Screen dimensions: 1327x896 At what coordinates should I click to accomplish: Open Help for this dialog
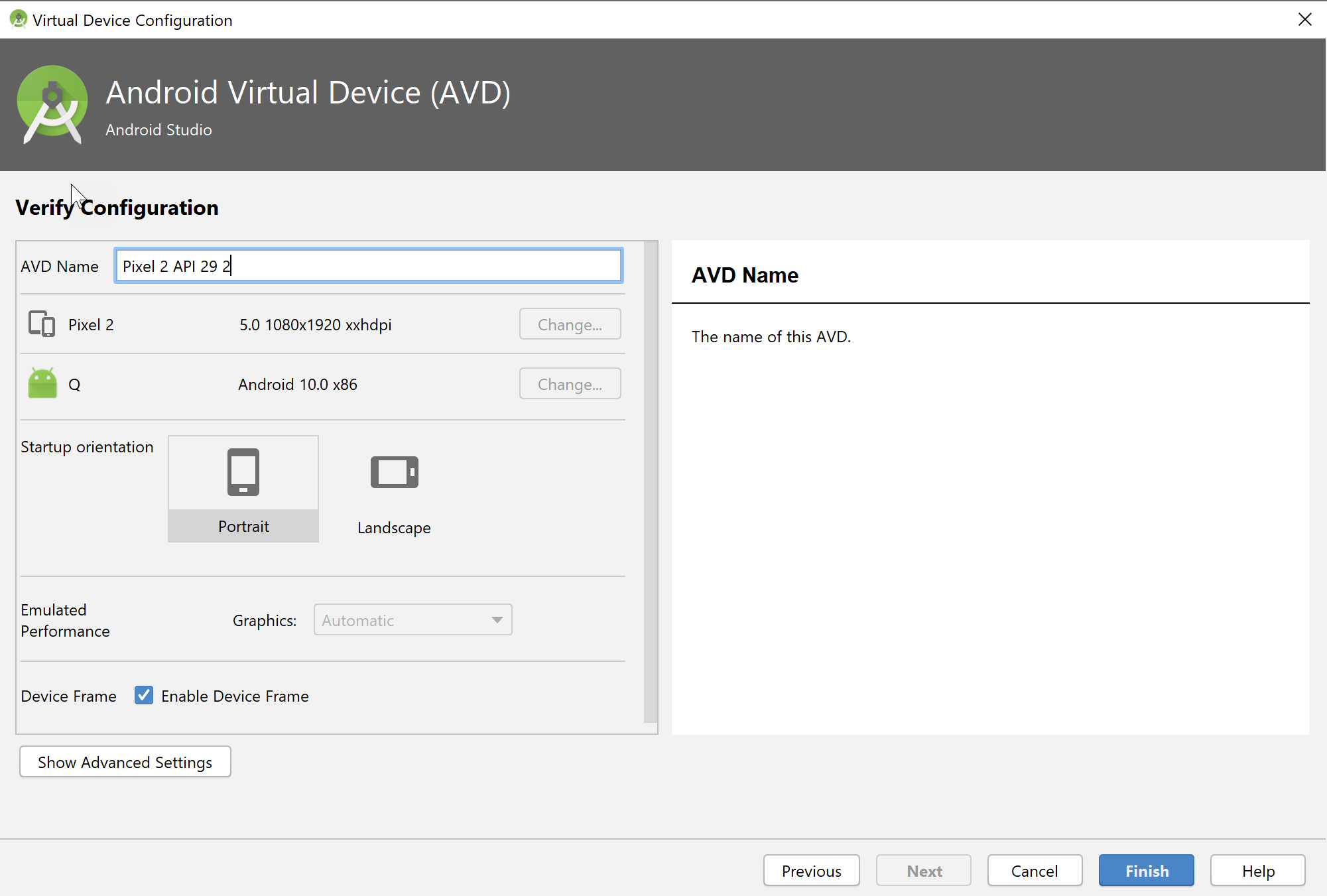(1257, 871)
